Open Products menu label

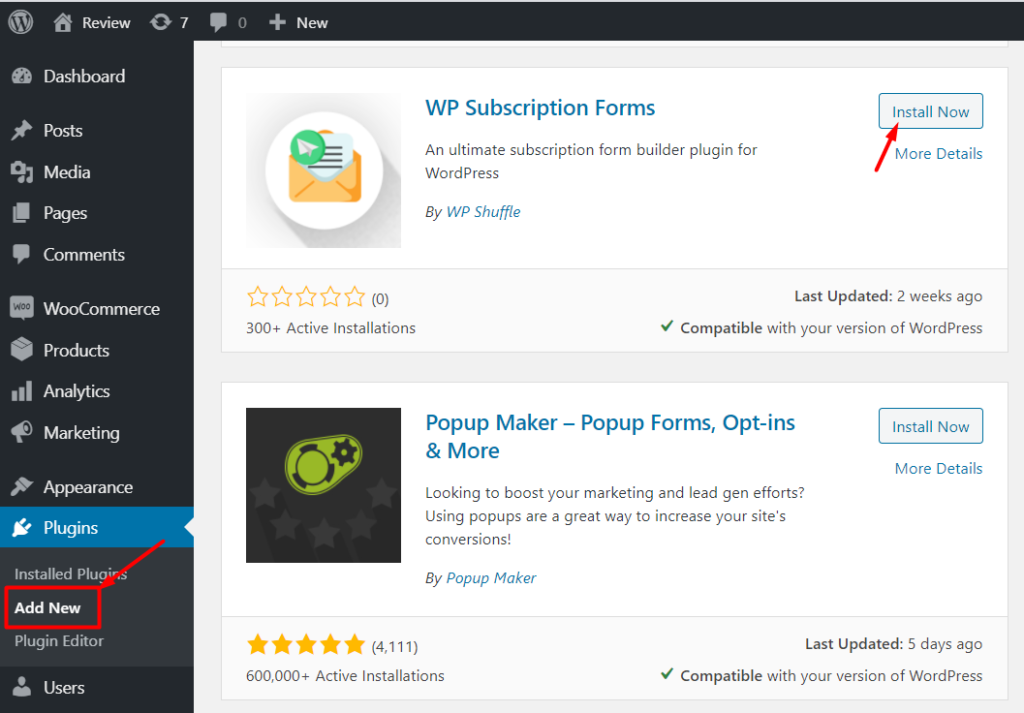76,351
